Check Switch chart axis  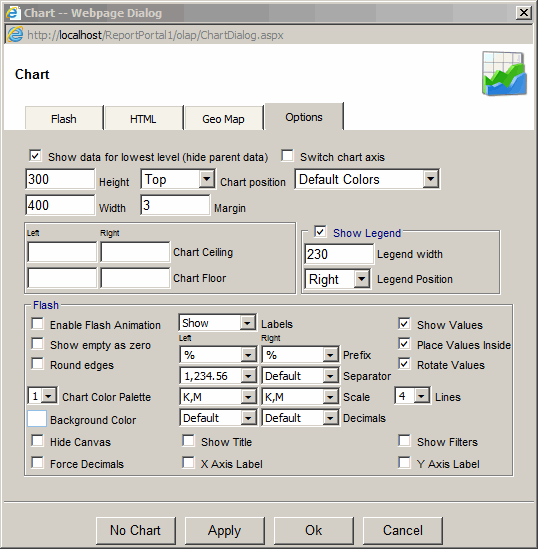[287, 155]
